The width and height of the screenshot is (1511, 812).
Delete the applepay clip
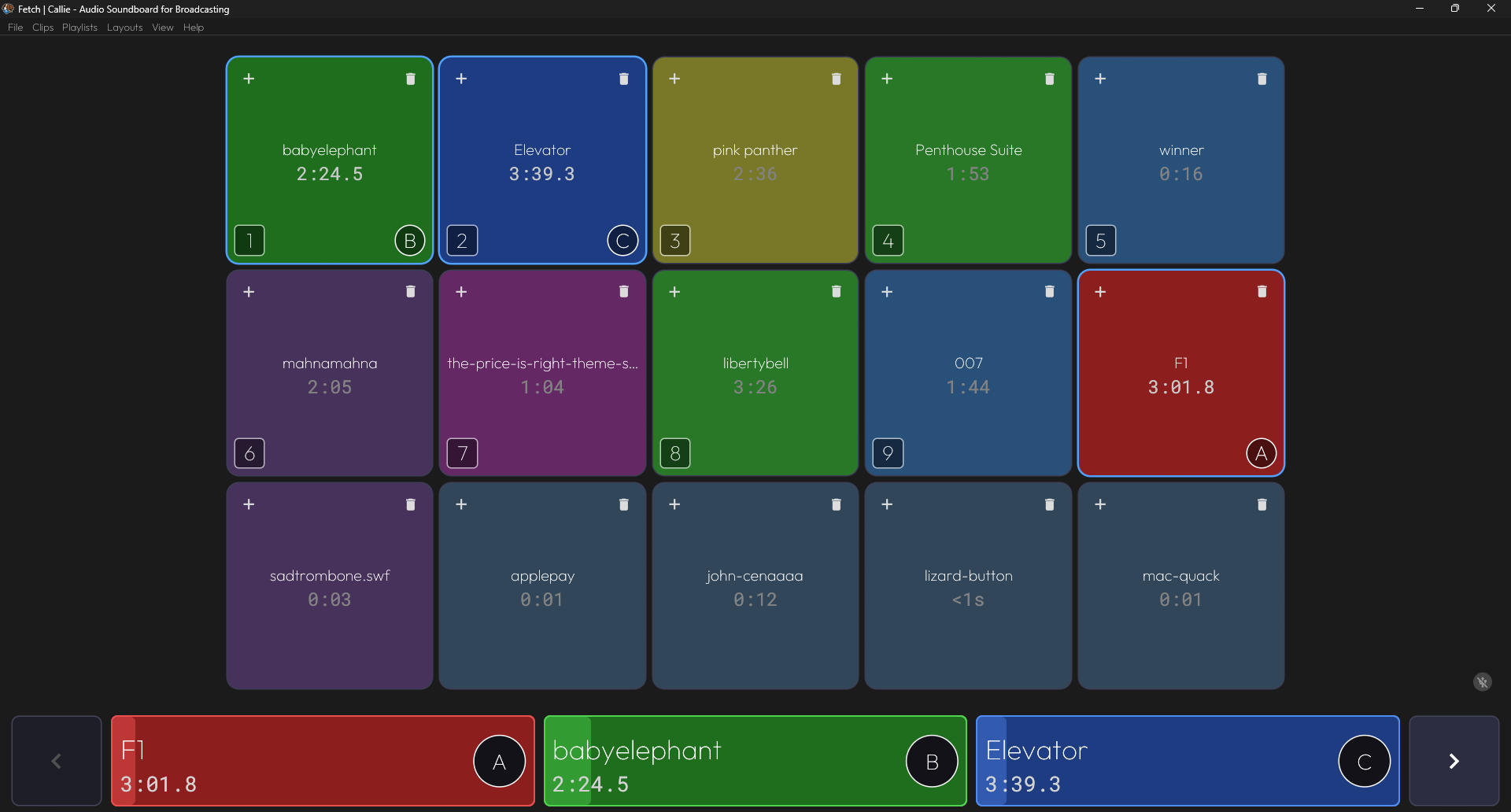click(623, 504)
